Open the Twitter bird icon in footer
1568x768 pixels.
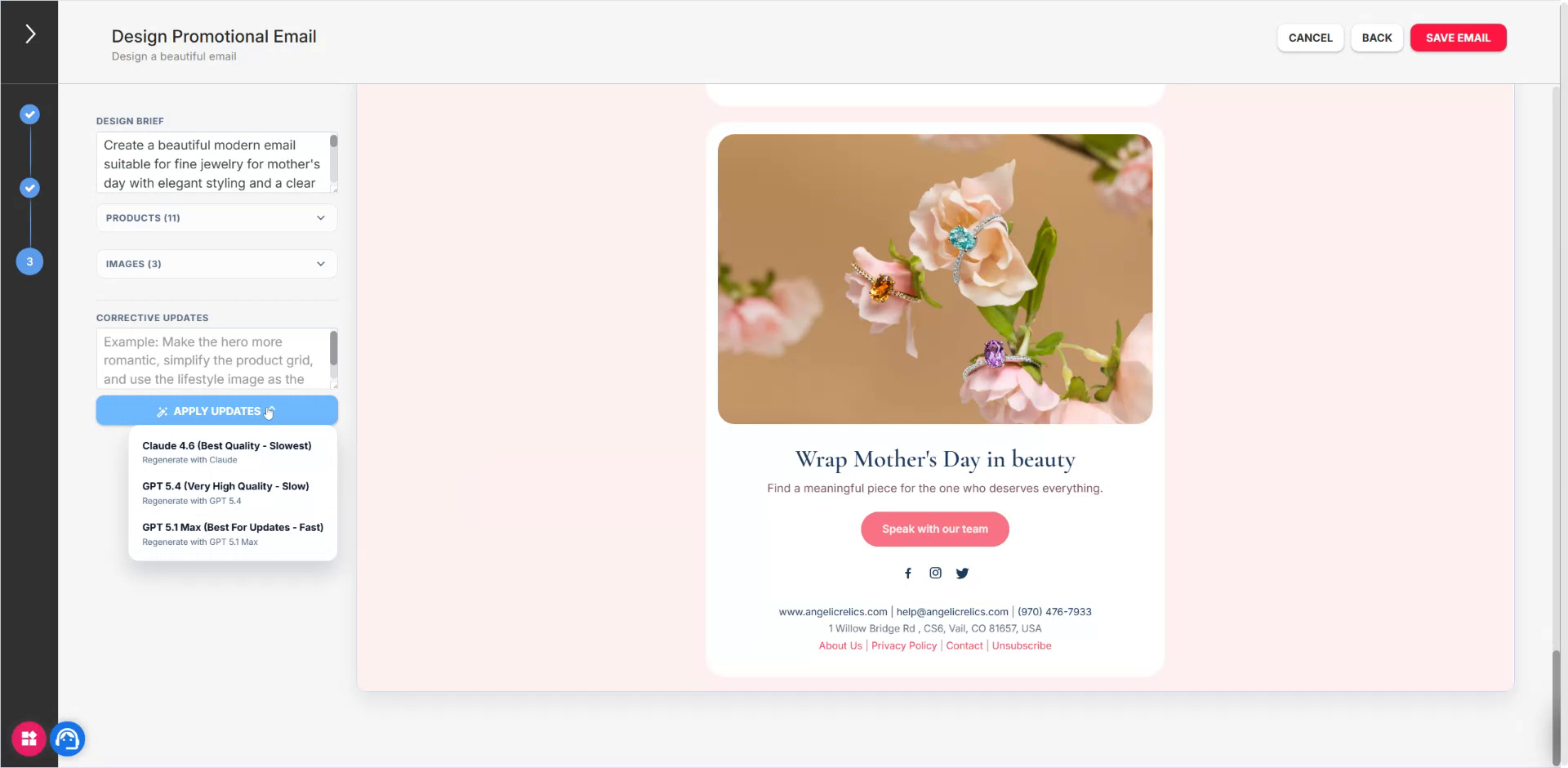coord(962,574)
